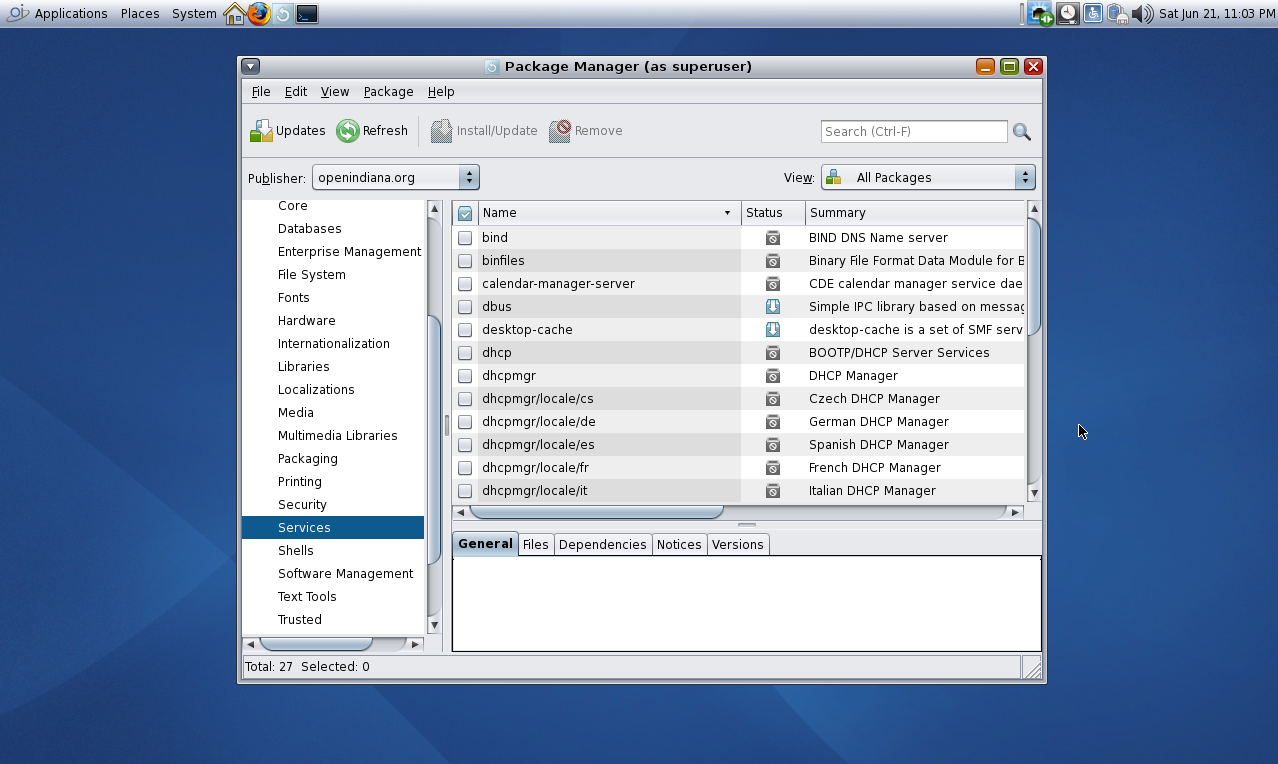Open the Edit menu
Image resolution: width=1278 pixels, height=764 pixels.
click(296, 91)
